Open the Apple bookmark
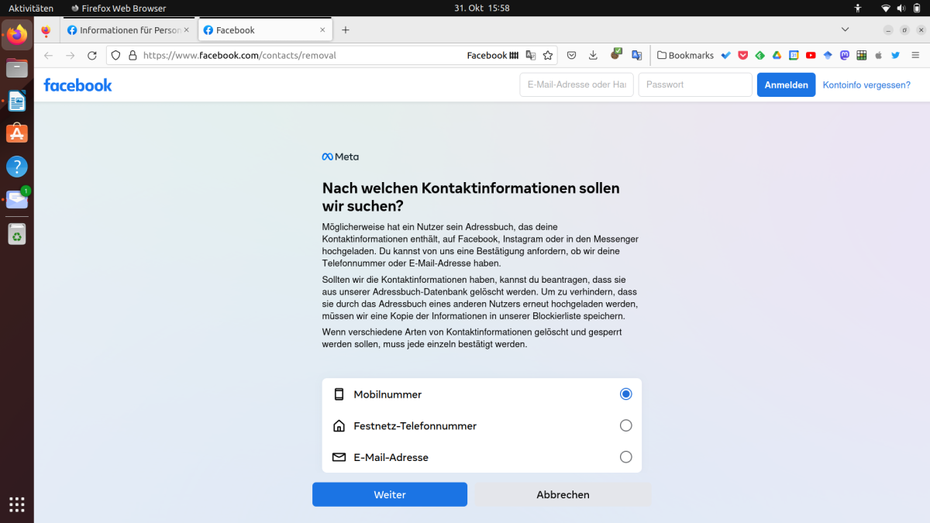This screenshot has height=523, width=930. pos(878,55)
